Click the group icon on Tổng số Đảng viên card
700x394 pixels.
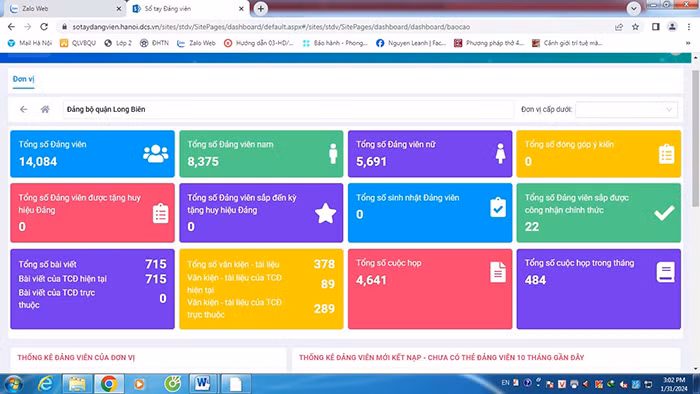(x=155, y=153)
